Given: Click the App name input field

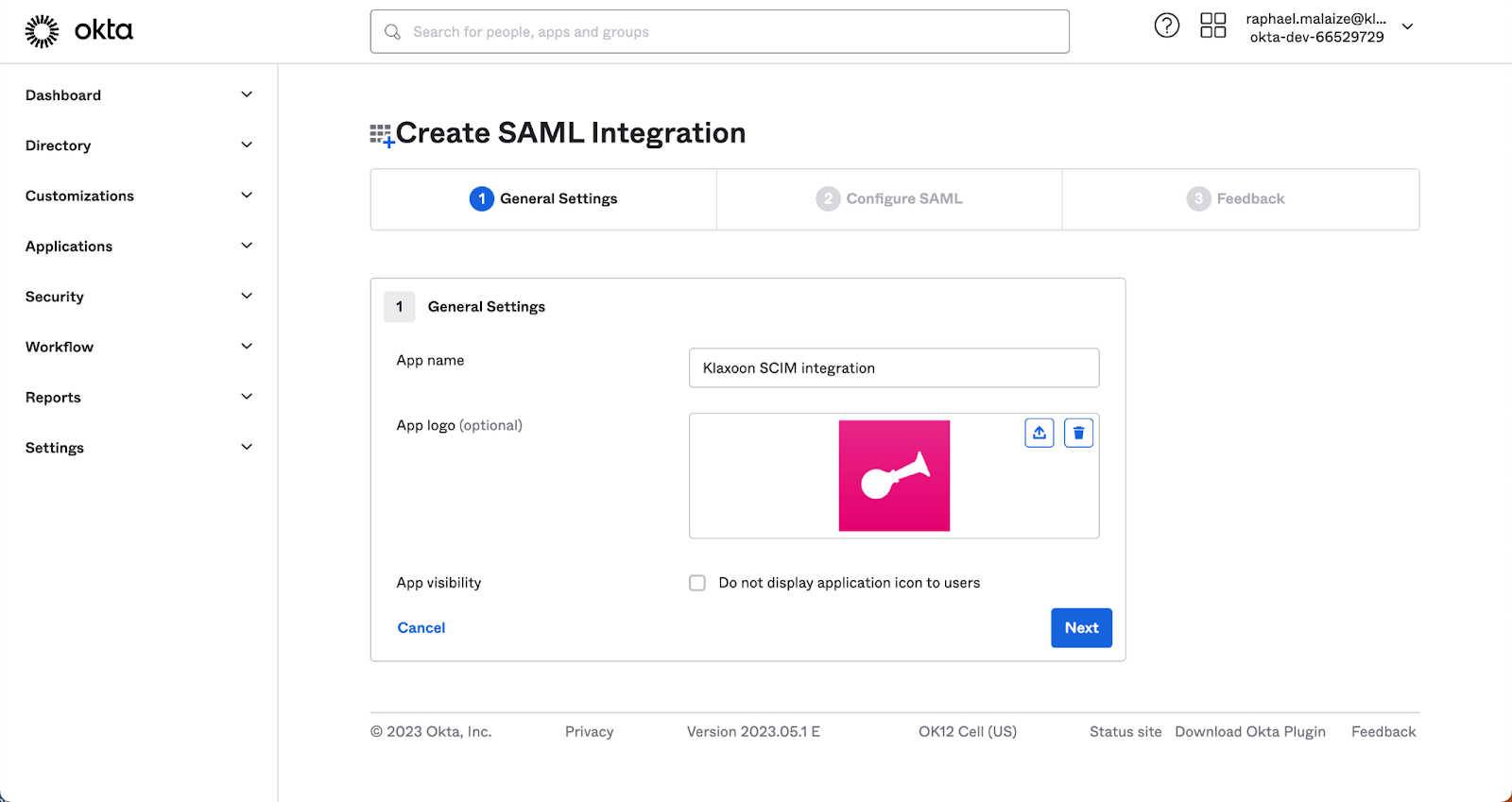Looking at the screenshot, I should (x=894, y=368).
